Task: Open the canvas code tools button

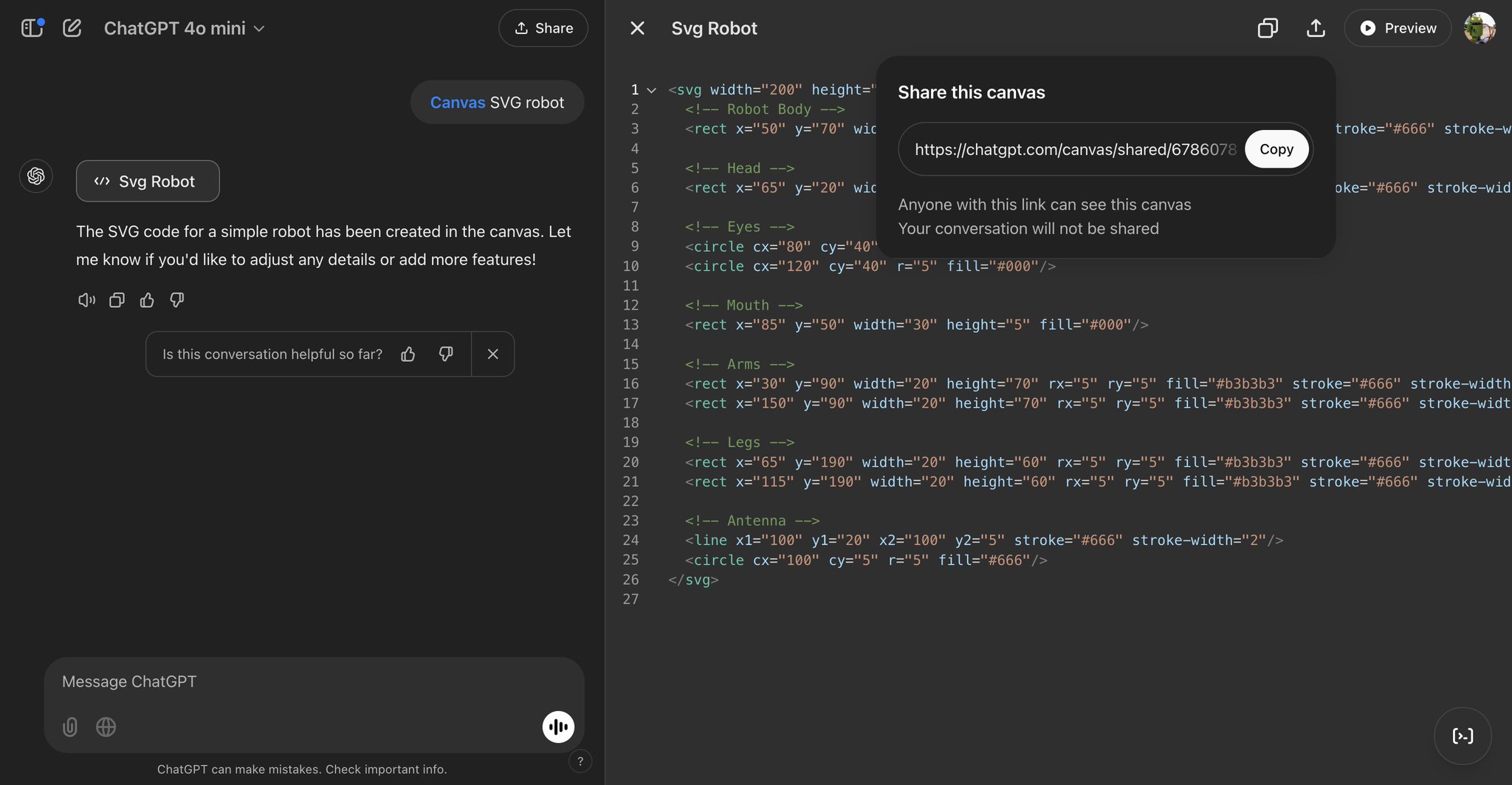Action: point(1463,736)
